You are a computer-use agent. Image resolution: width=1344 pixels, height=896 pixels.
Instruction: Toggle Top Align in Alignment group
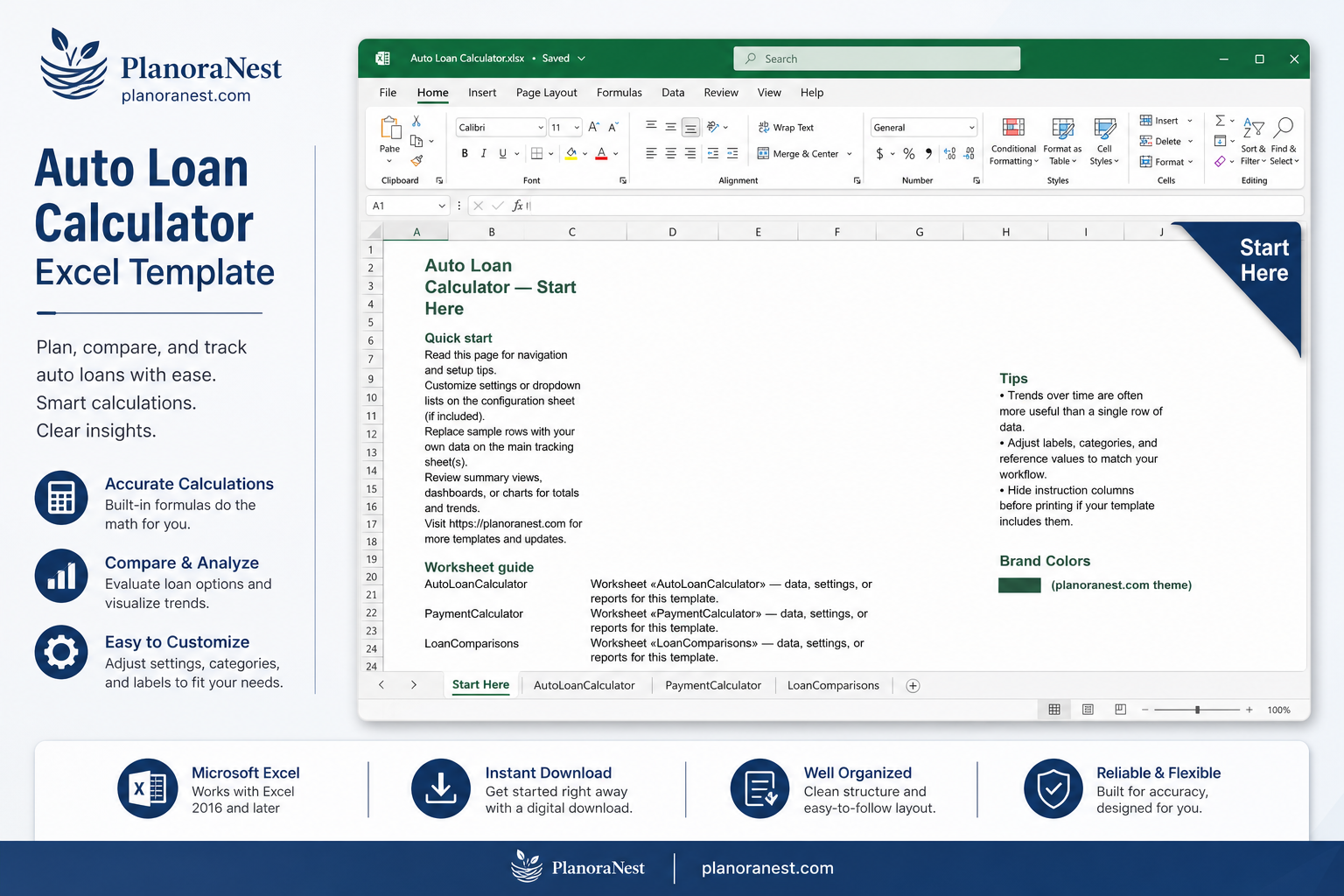pos(651,127)
